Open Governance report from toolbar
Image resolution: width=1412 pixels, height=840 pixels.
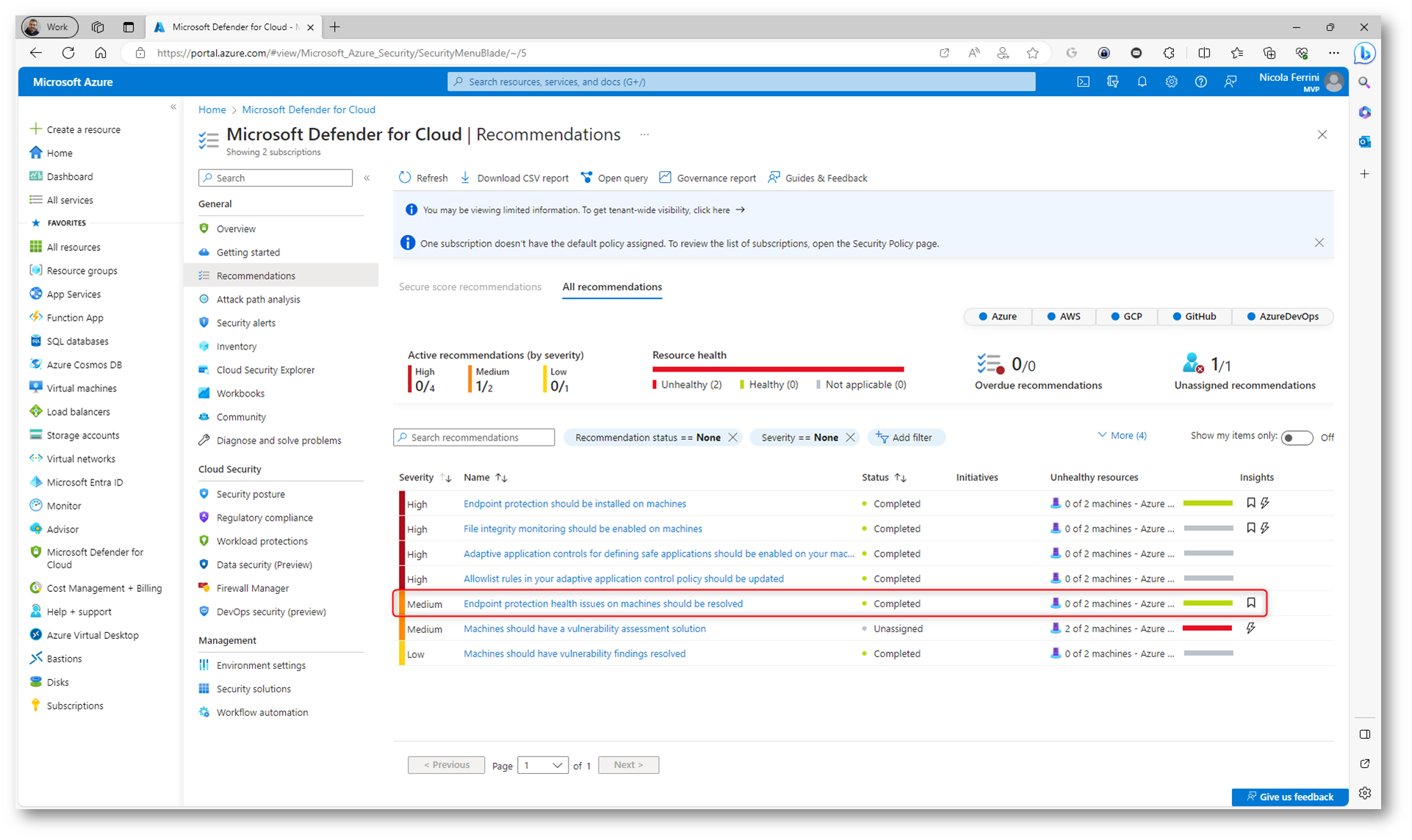coord(707,178)
